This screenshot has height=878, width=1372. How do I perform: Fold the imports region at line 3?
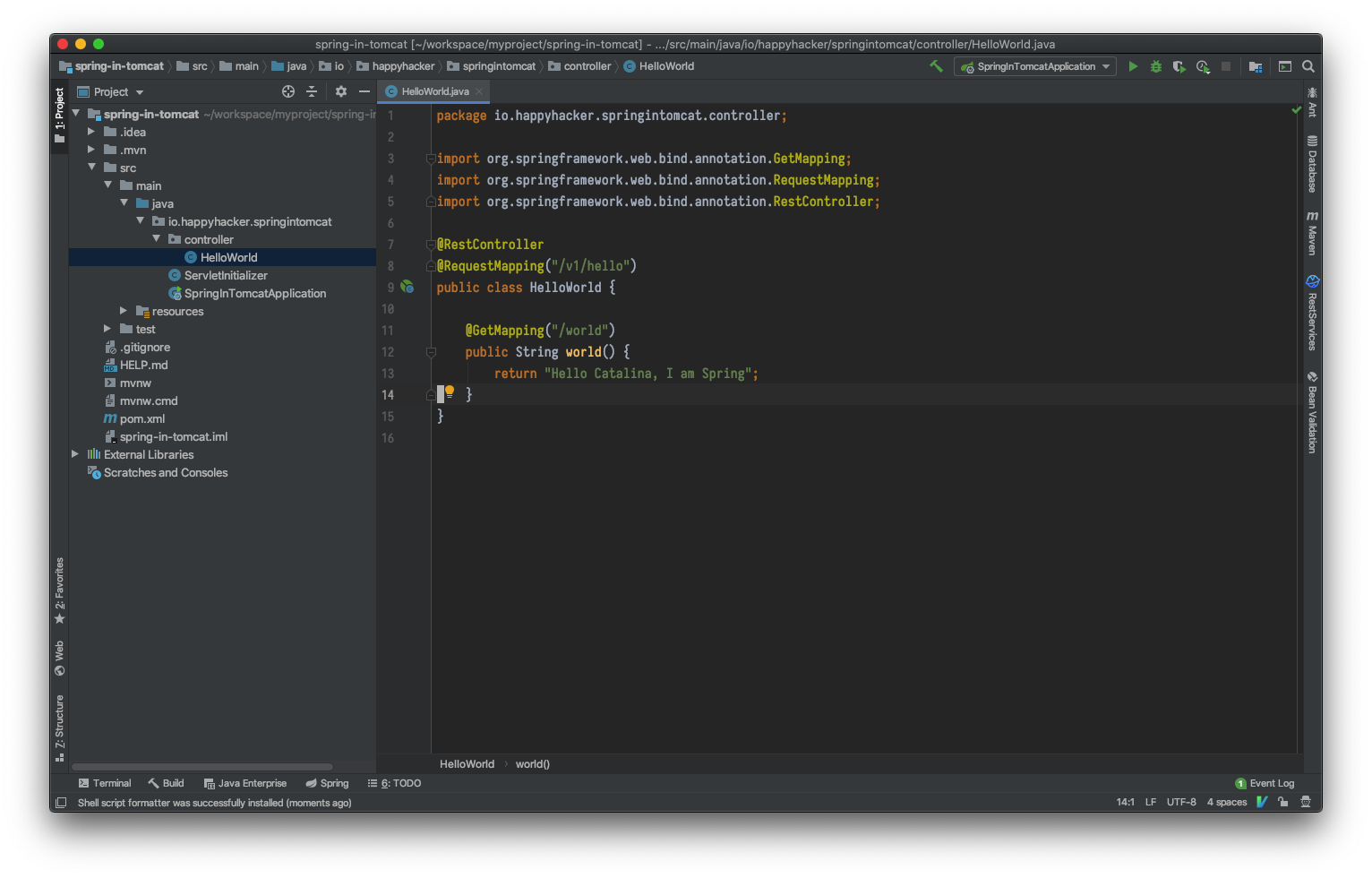tap(431, 159)
